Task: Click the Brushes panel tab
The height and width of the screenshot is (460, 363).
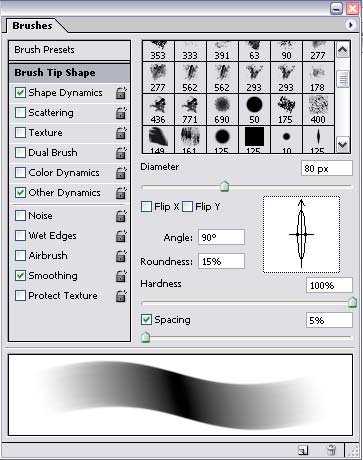Action: 32,26
